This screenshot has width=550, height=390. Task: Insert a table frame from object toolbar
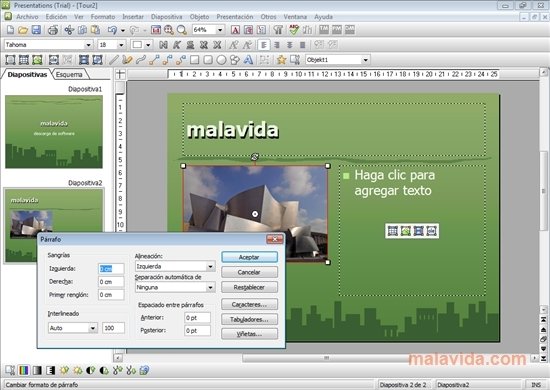(x=24, y=60)
